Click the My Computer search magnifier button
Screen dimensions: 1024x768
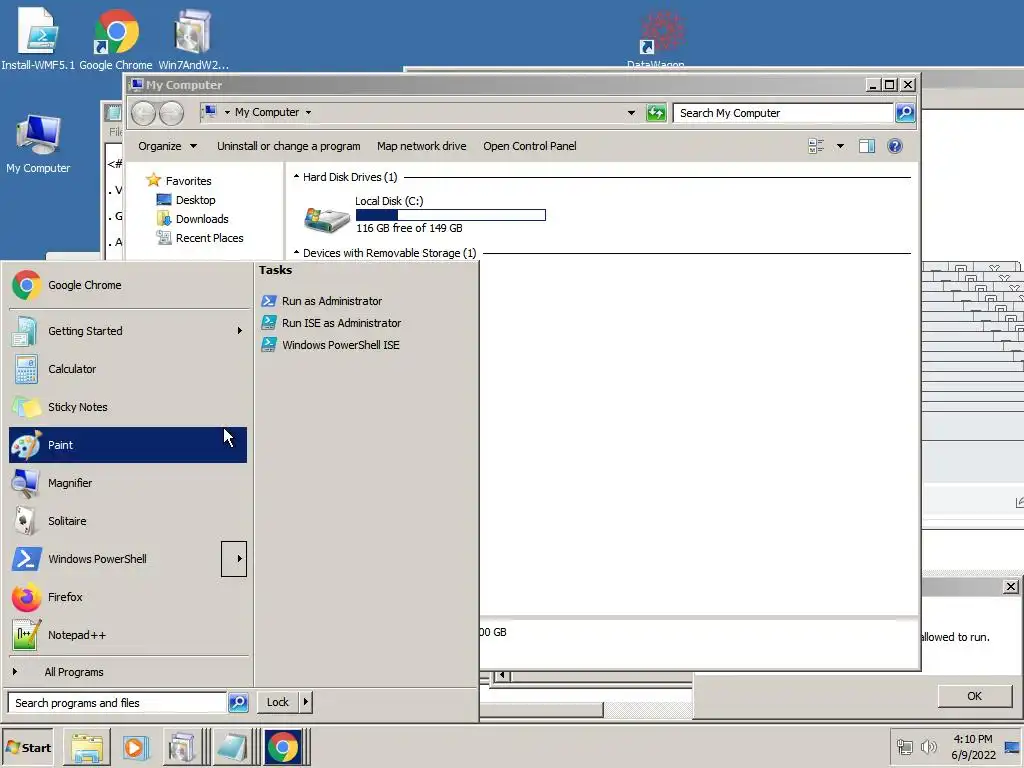(x=905, y=113)
